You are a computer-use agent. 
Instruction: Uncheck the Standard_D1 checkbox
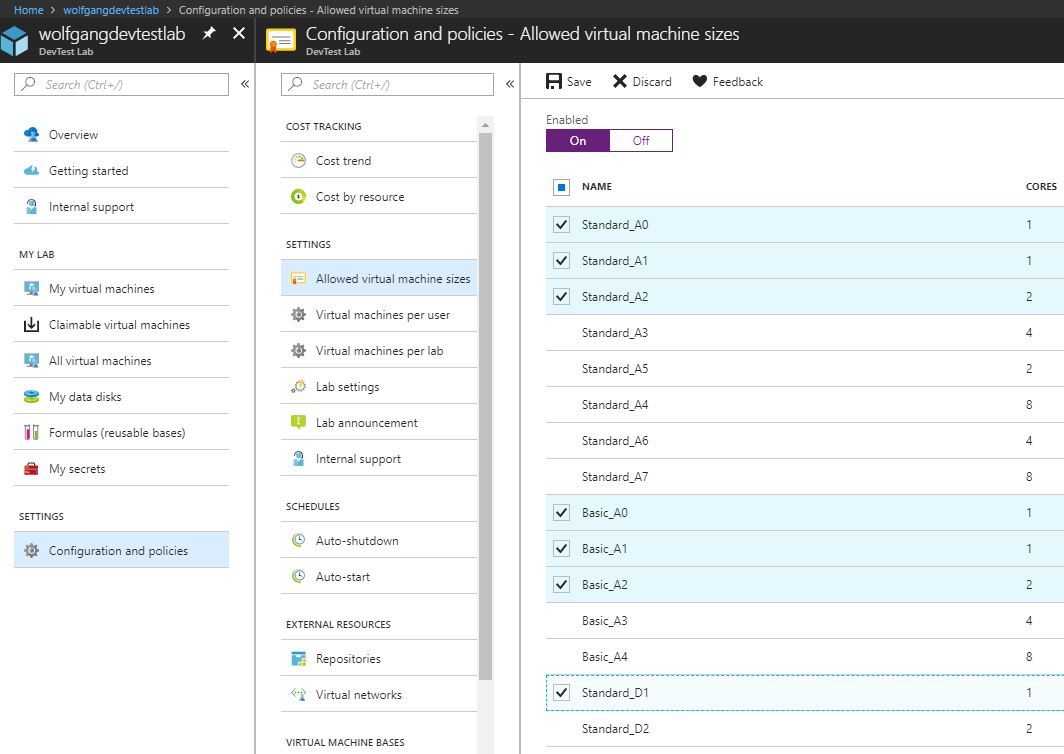point(561,692)
